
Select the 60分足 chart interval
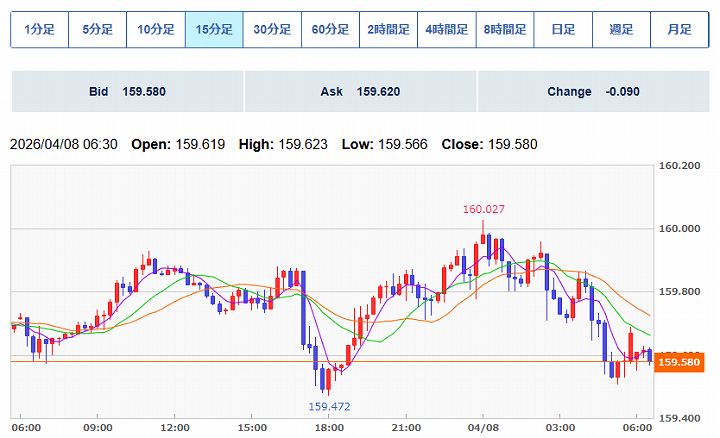tap(330, 30)
